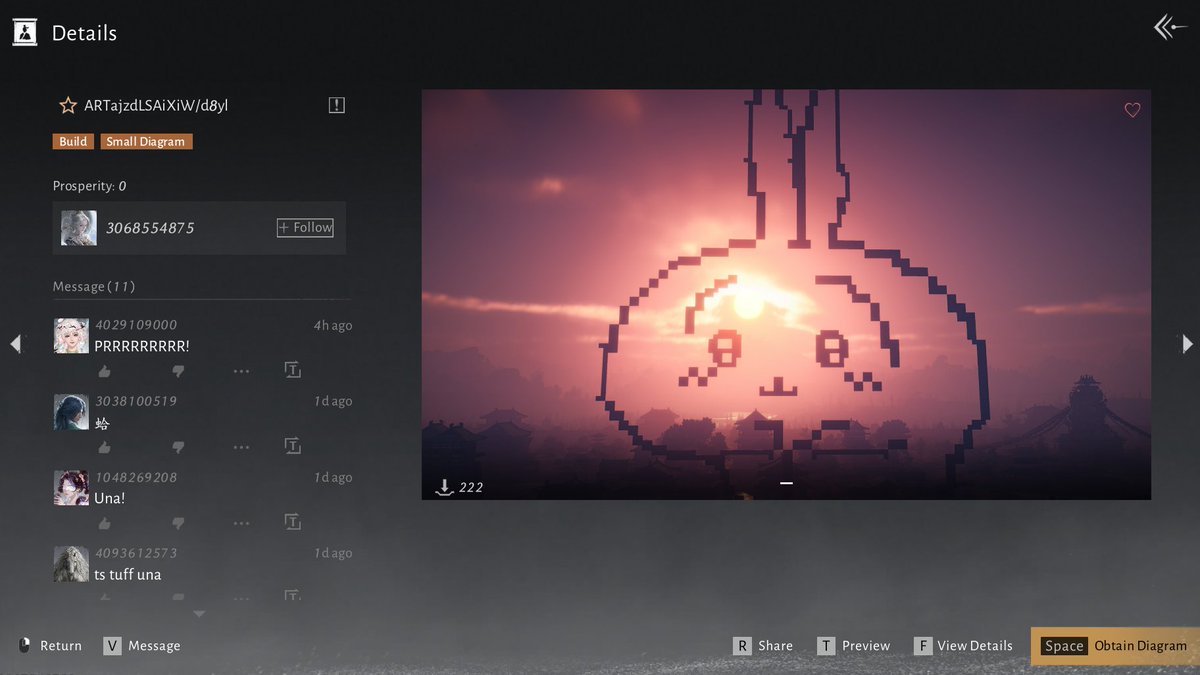Image resolution: width=1200 pixels, height=675 pixels.
Task: Click the back arrow icon top right
Action: [1169, 27]
